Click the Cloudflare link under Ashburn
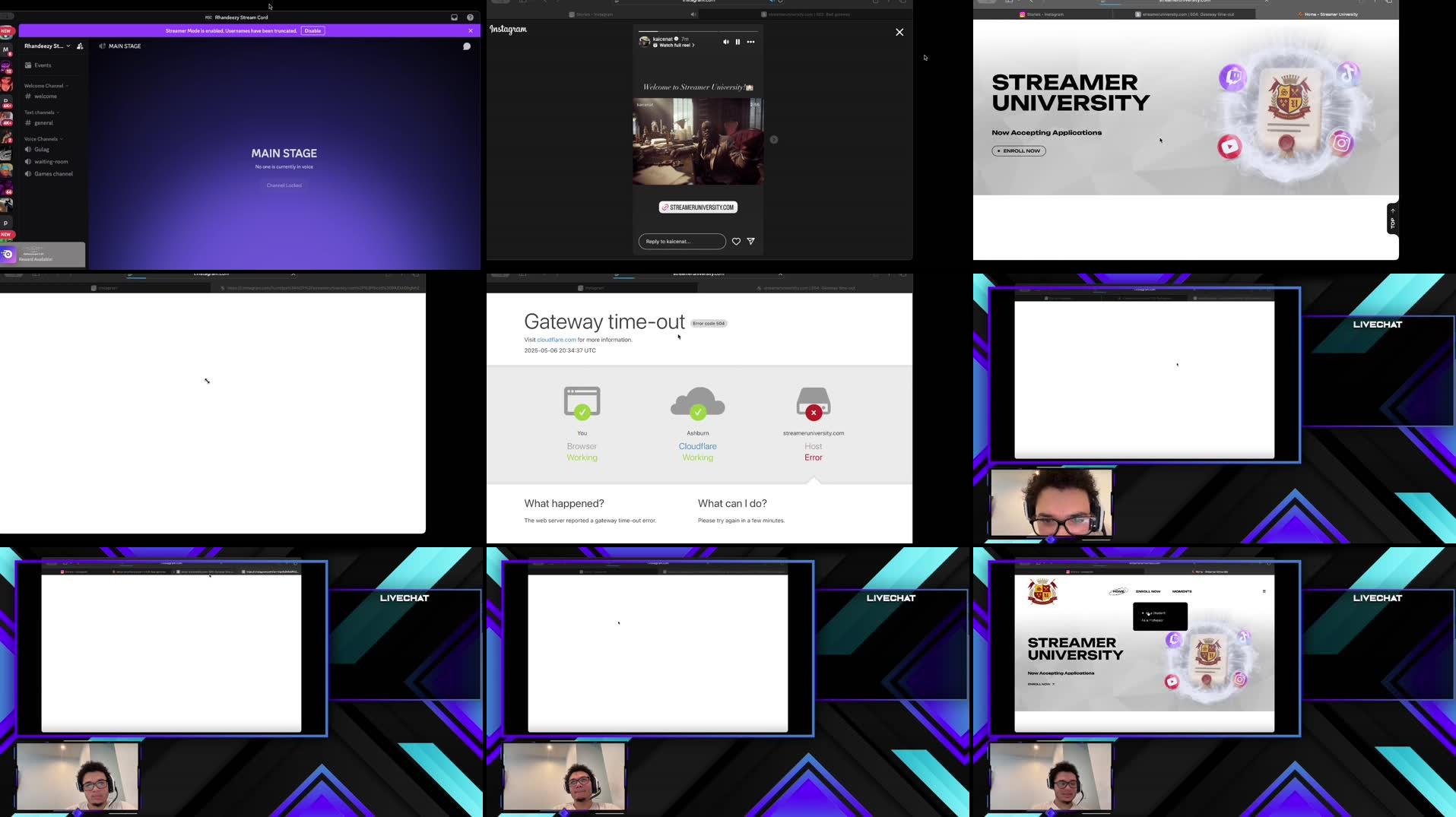 (698, 446)
